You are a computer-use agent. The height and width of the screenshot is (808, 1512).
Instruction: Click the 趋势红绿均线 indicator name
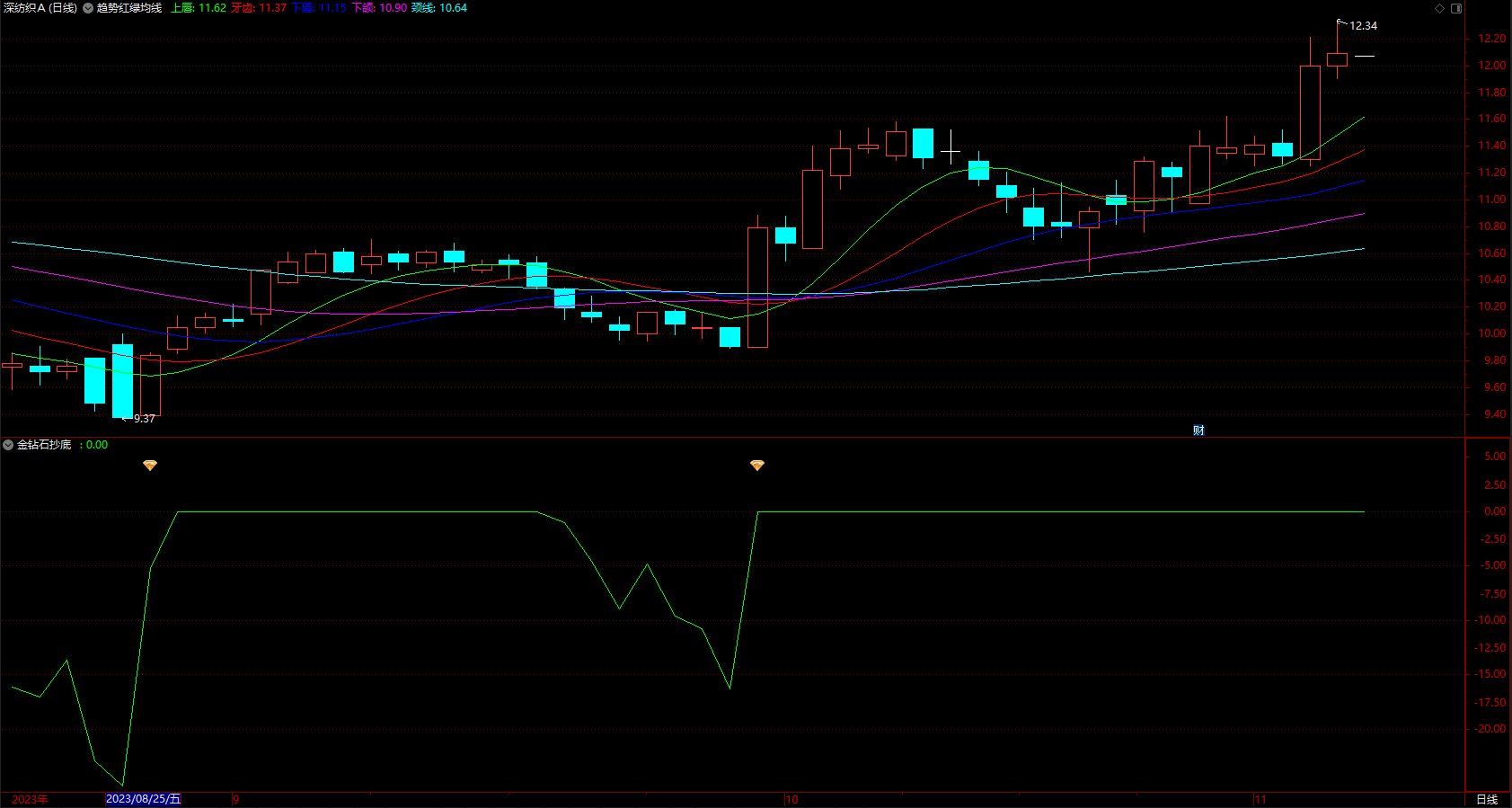(x=129, y=8)
